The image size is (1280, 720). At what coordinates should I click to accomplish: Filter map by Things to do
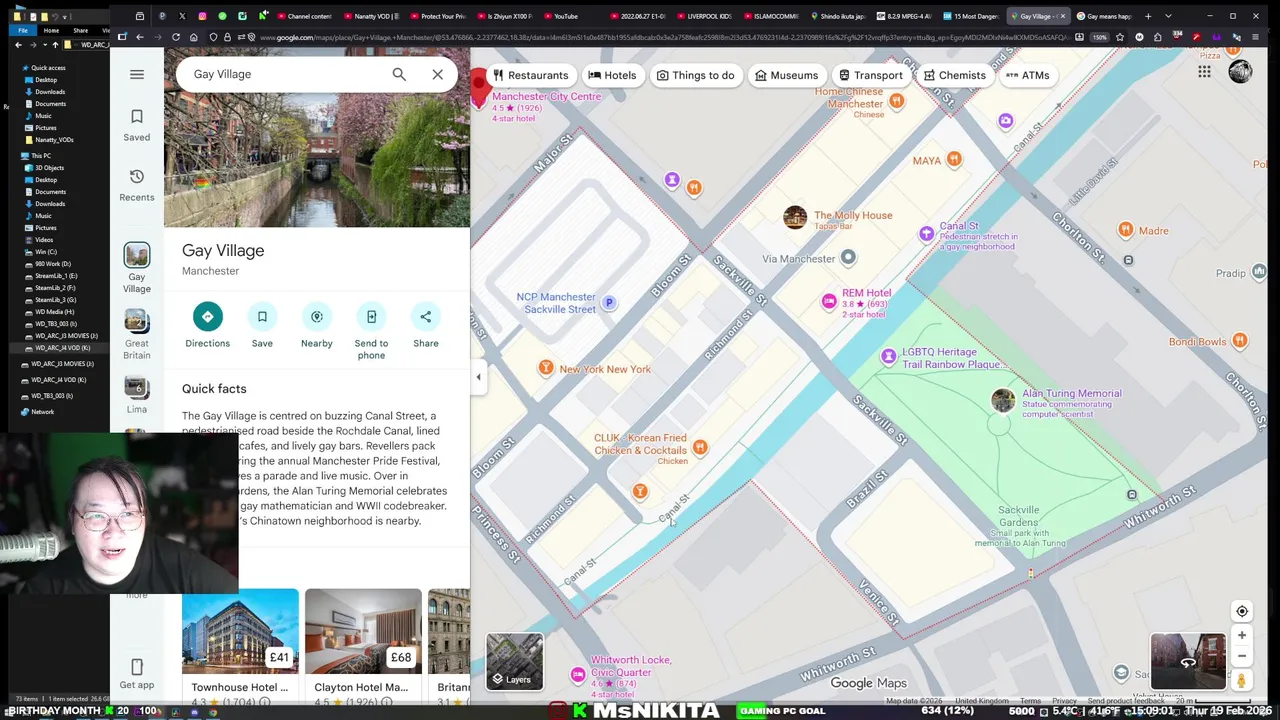tap(695, 75)
